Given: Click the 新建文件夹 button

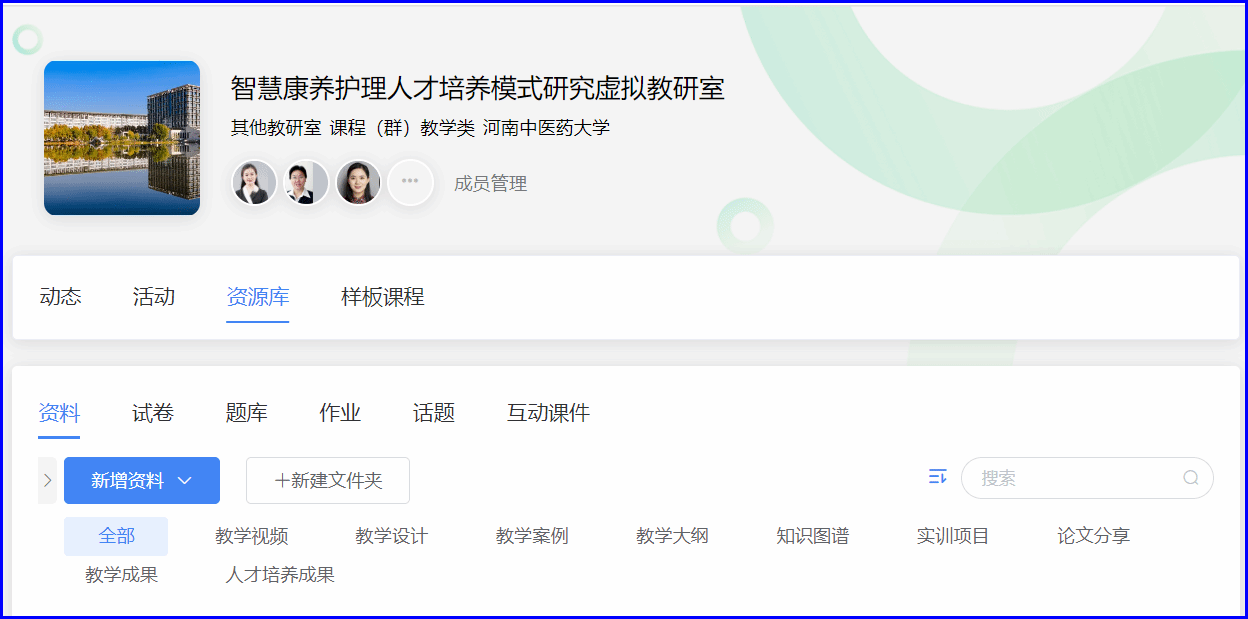Looking at the screenshot, I should pyautogui.click(x=328, y=481).
